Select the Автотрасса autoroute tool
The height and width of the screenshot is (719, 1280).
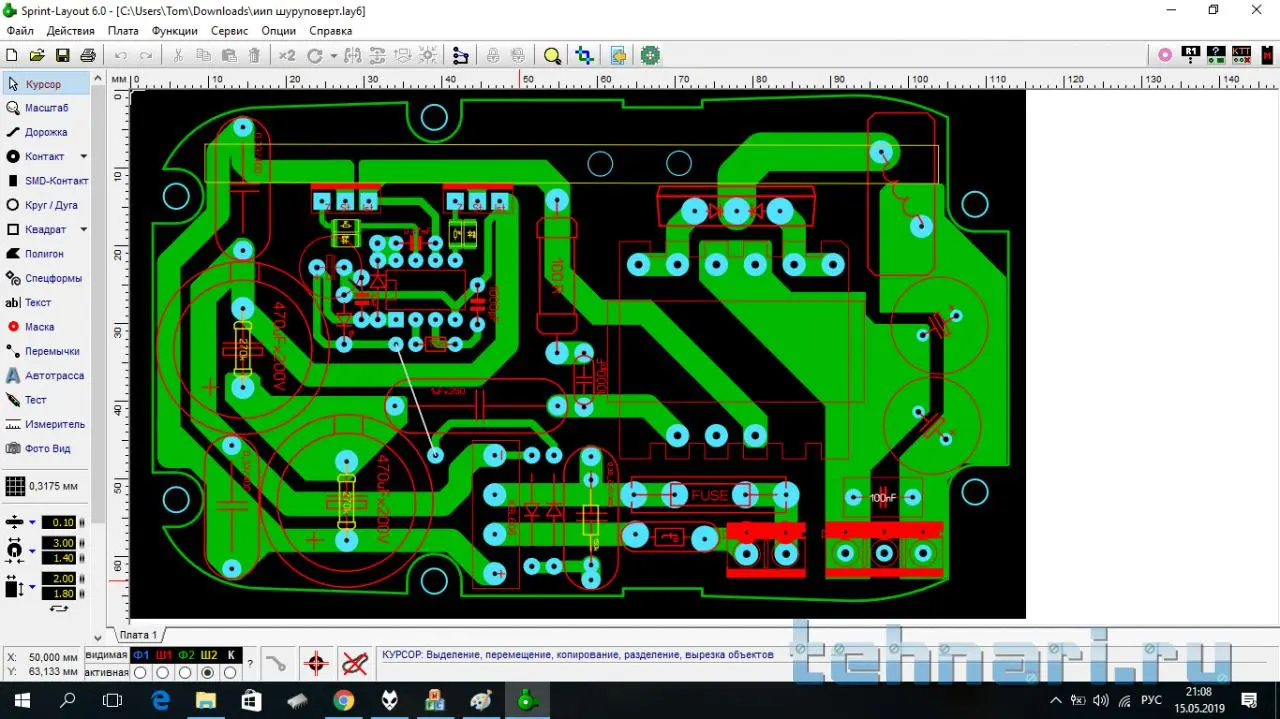[x=54, y=376]
